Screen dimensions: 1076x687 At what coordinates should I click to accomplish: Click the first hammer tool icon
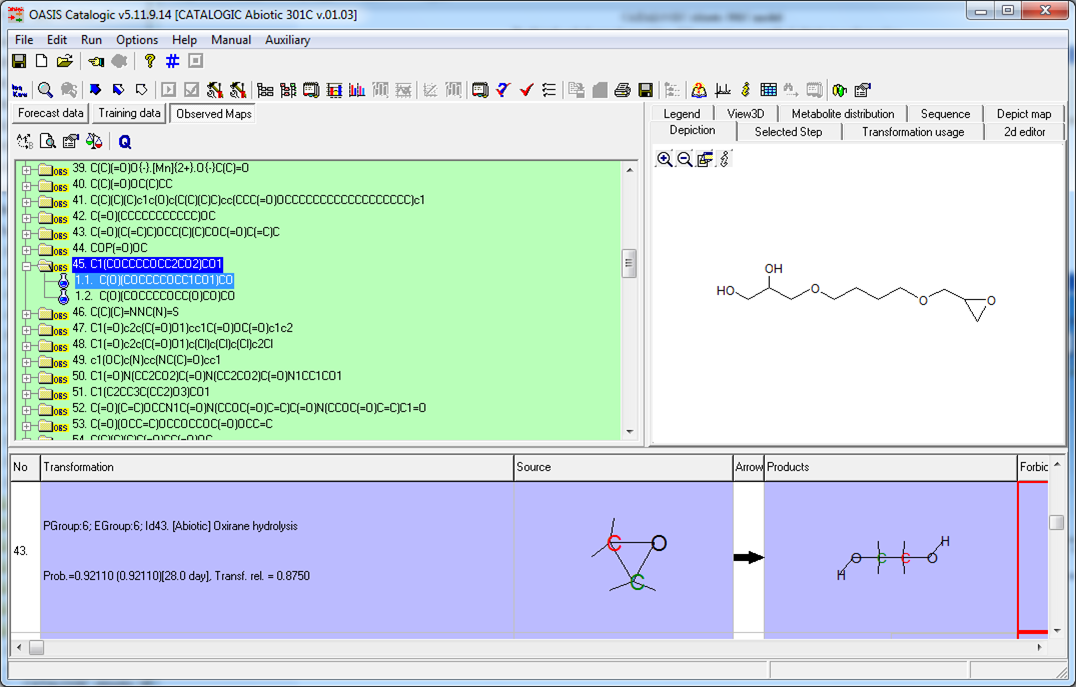(x=215, y=90)
